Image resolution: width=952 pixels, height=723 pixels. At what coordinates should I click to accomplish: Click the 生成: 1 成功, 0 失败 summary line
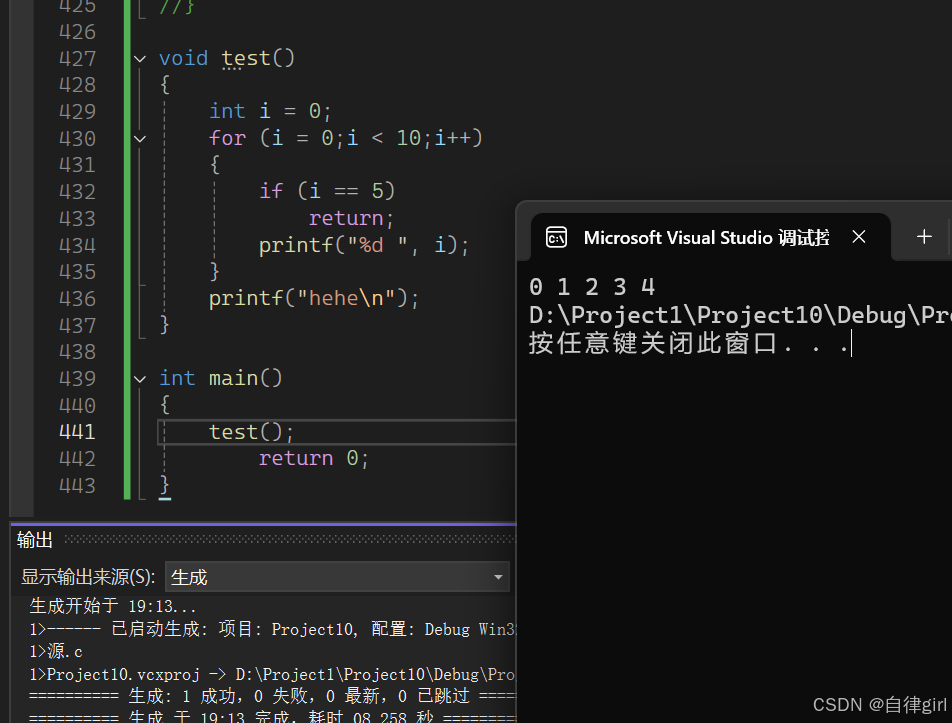coord(273,696)
